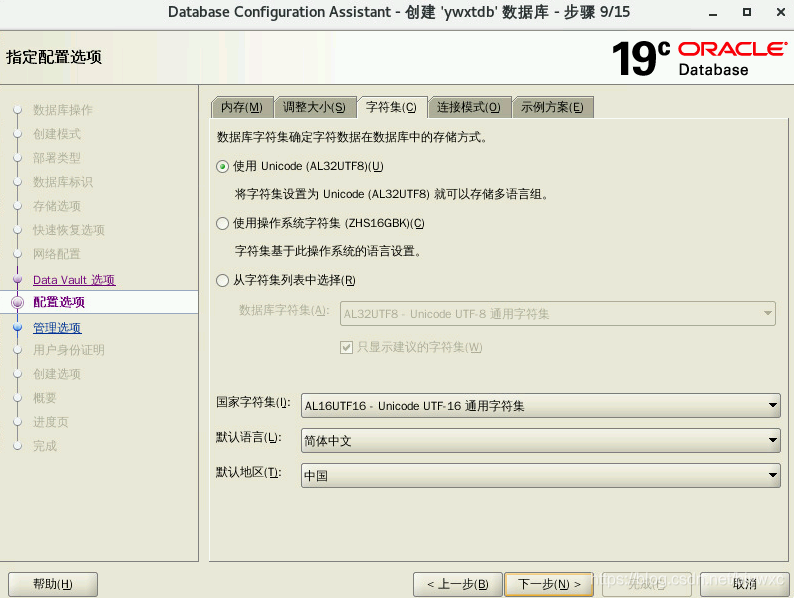Choose 从字符集列表中选择 radio option

tap(222, 281)
